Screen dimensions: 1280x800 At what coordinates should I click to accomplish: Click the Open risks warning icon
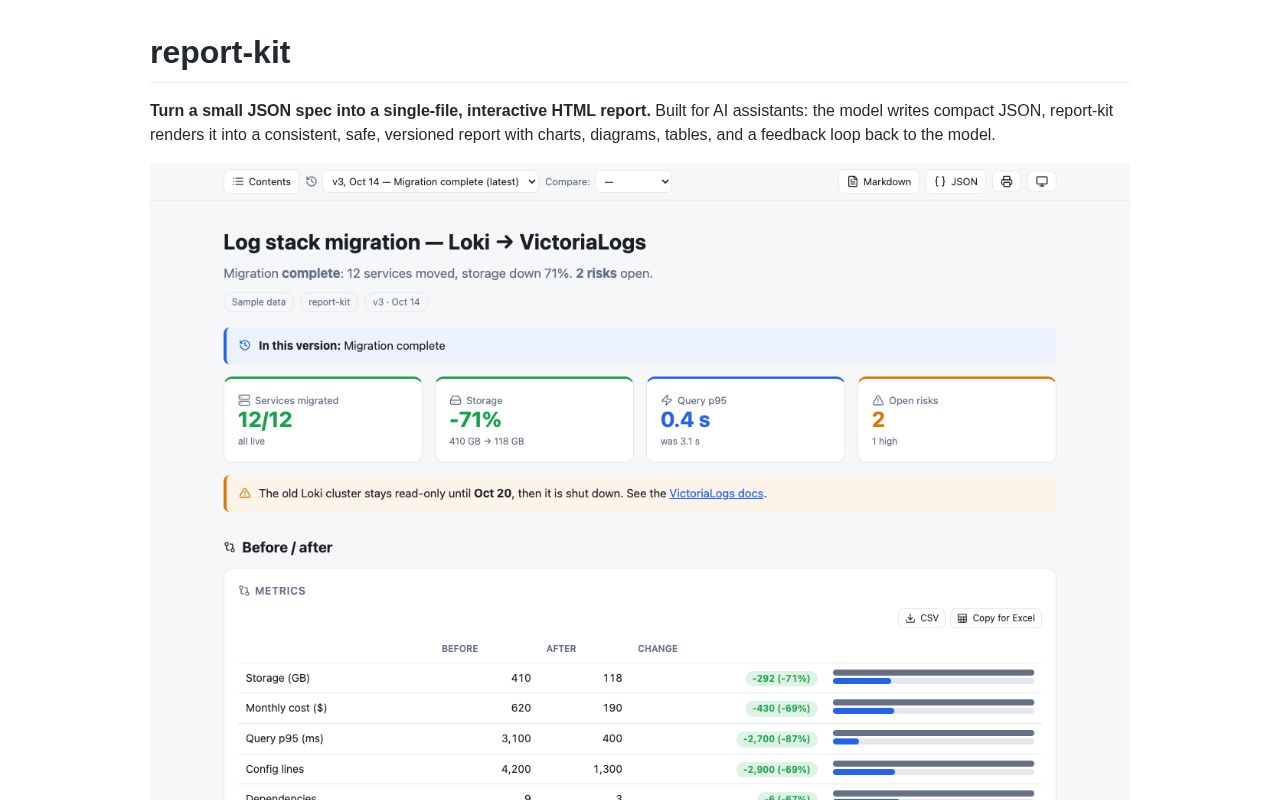[x=878, y=400]
